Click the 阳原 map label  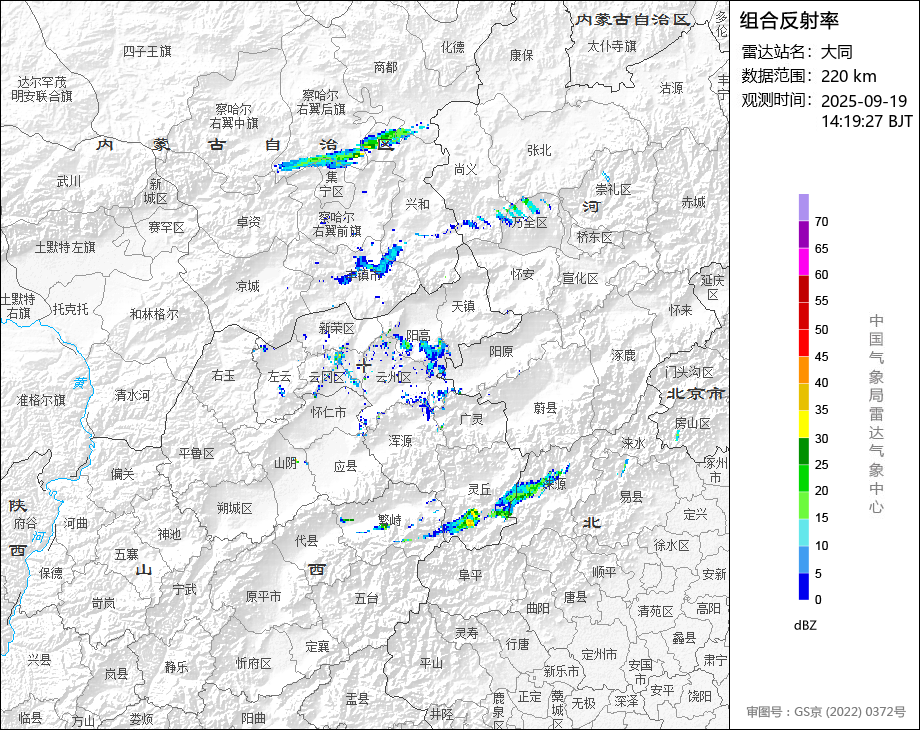501,351
